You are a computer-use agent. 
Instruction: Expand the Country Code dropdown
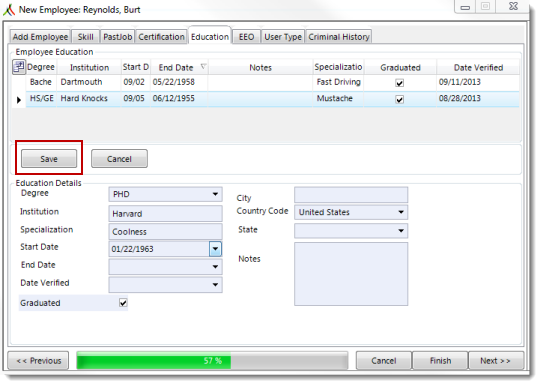pos(401,212)
